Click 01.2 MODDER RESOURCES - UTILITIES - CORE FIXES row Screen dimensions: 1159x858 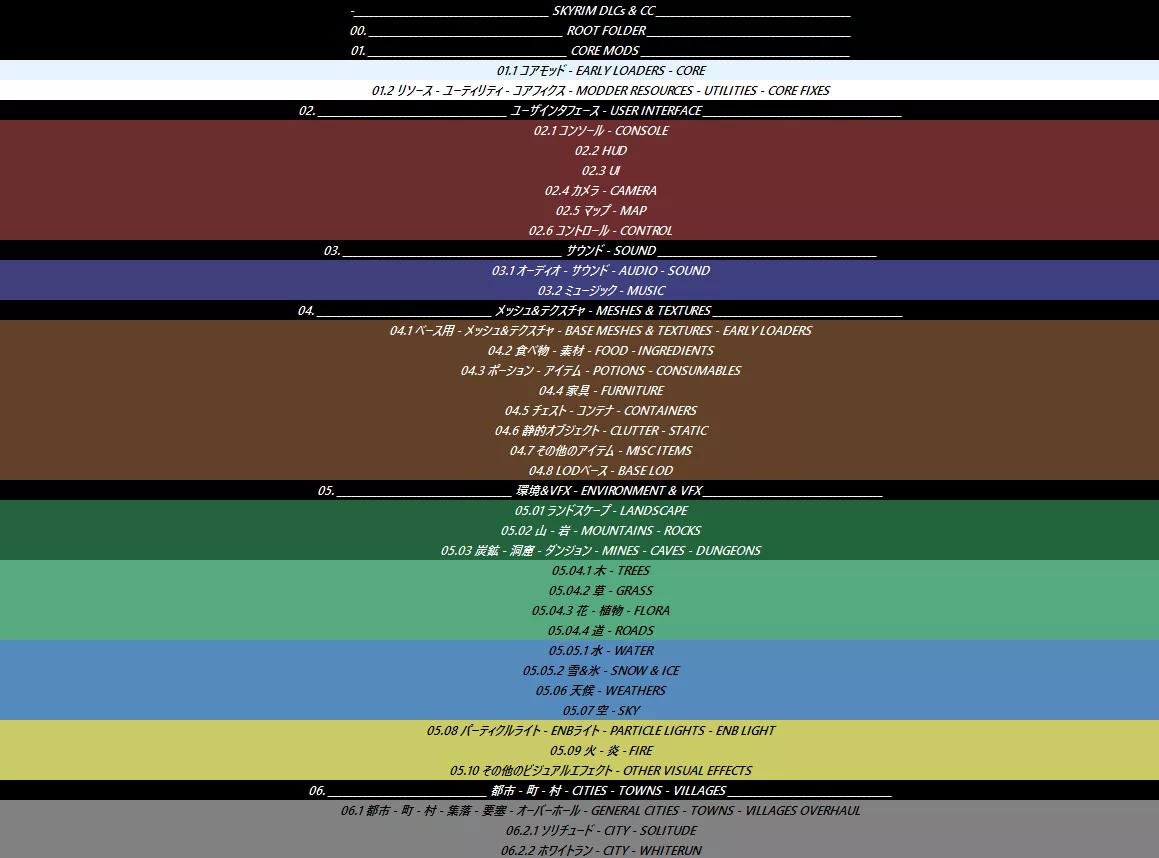coord(580,90)
